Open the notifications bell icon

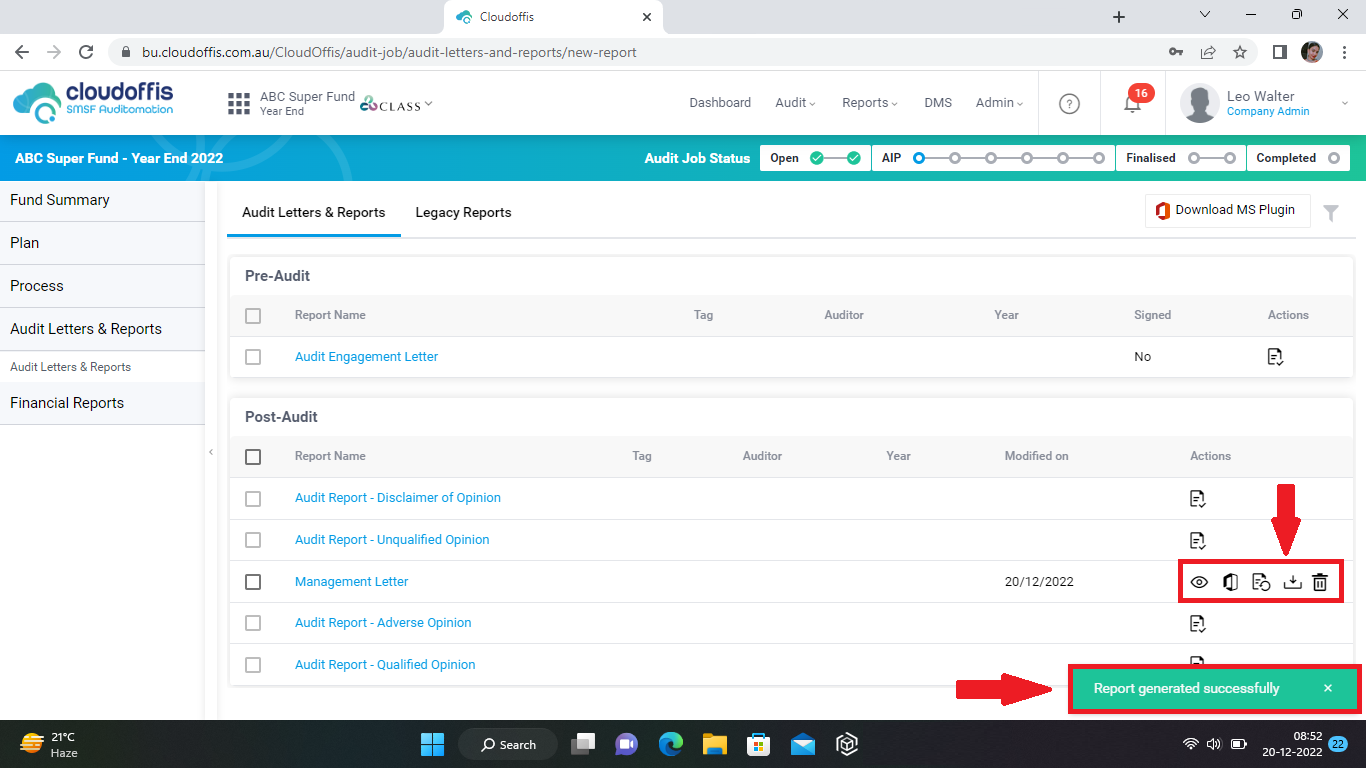pyautogui.click(x=1132, y=103)
